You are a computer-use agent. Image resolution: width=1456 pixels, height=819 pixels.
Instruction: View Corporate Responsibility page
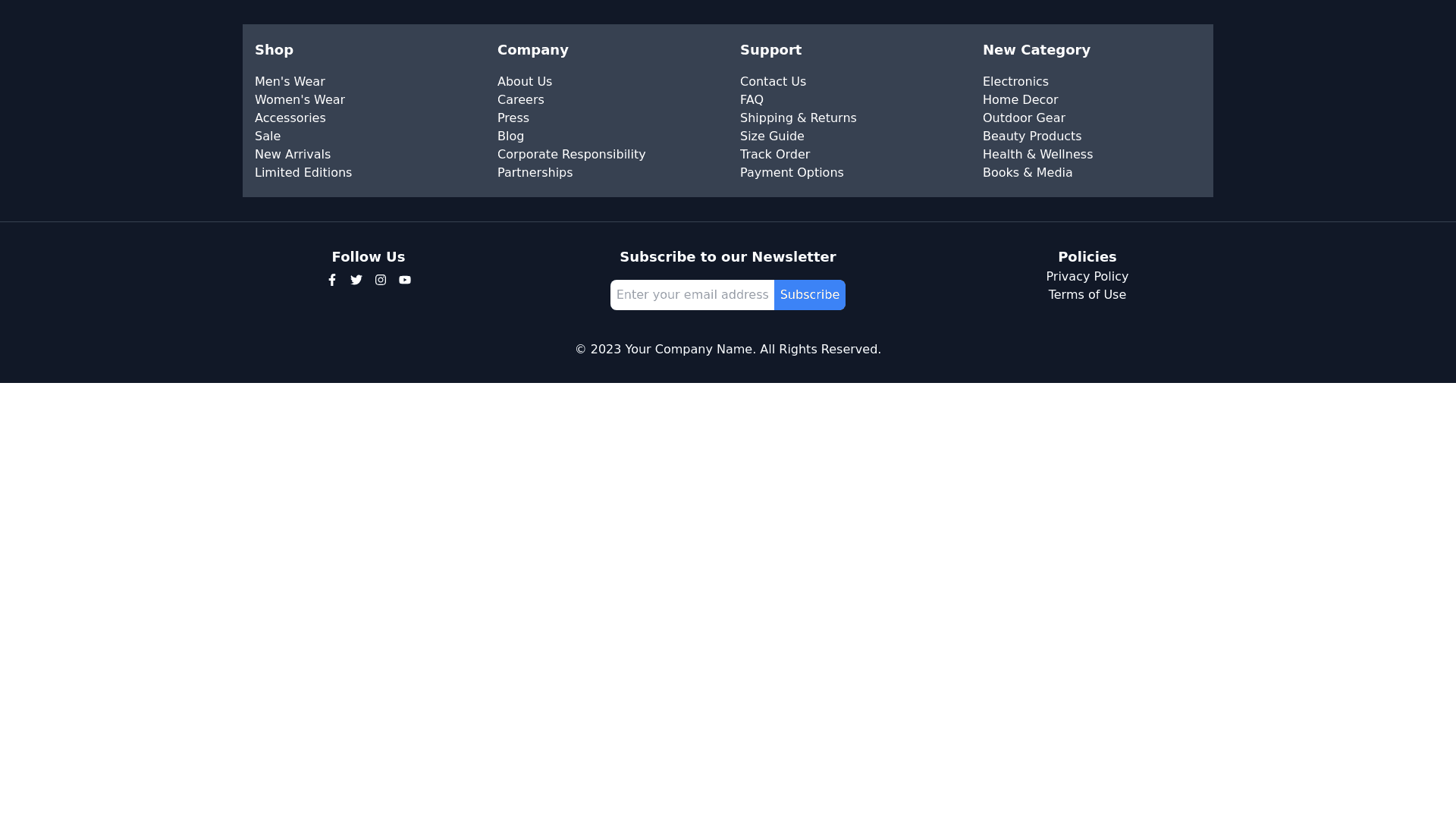click(x=571, y=155)
